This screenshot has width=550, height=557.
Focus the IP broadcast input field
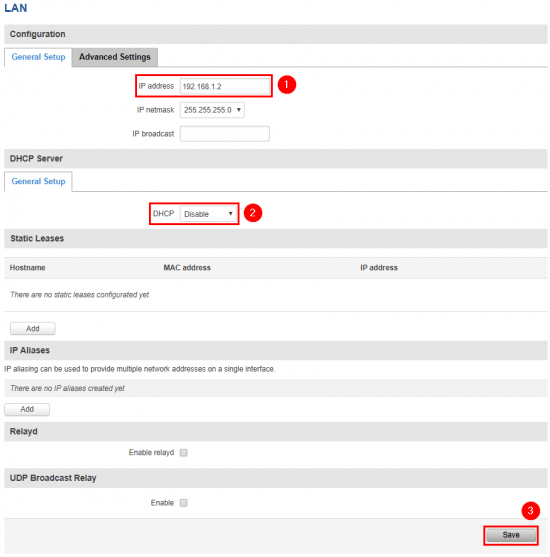coord(225,134)
